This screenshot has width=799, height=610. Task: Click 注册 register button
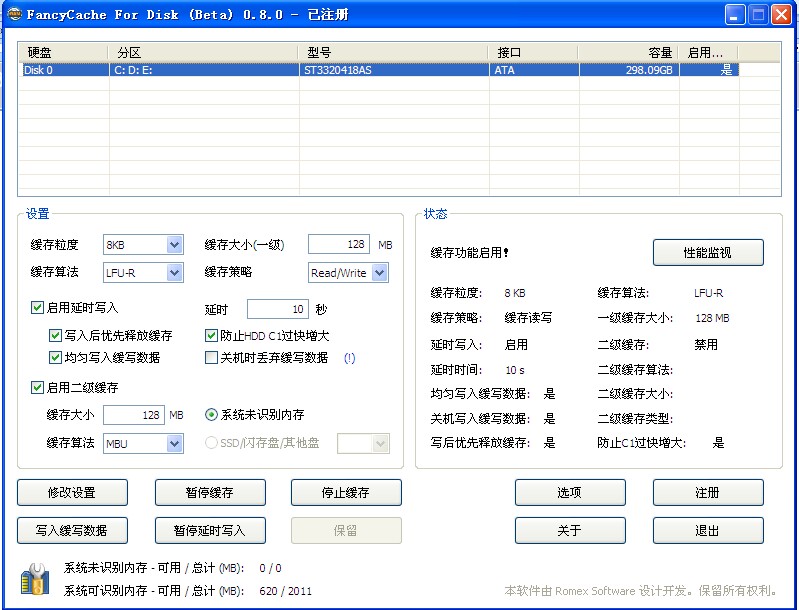(x=708, y=492)
